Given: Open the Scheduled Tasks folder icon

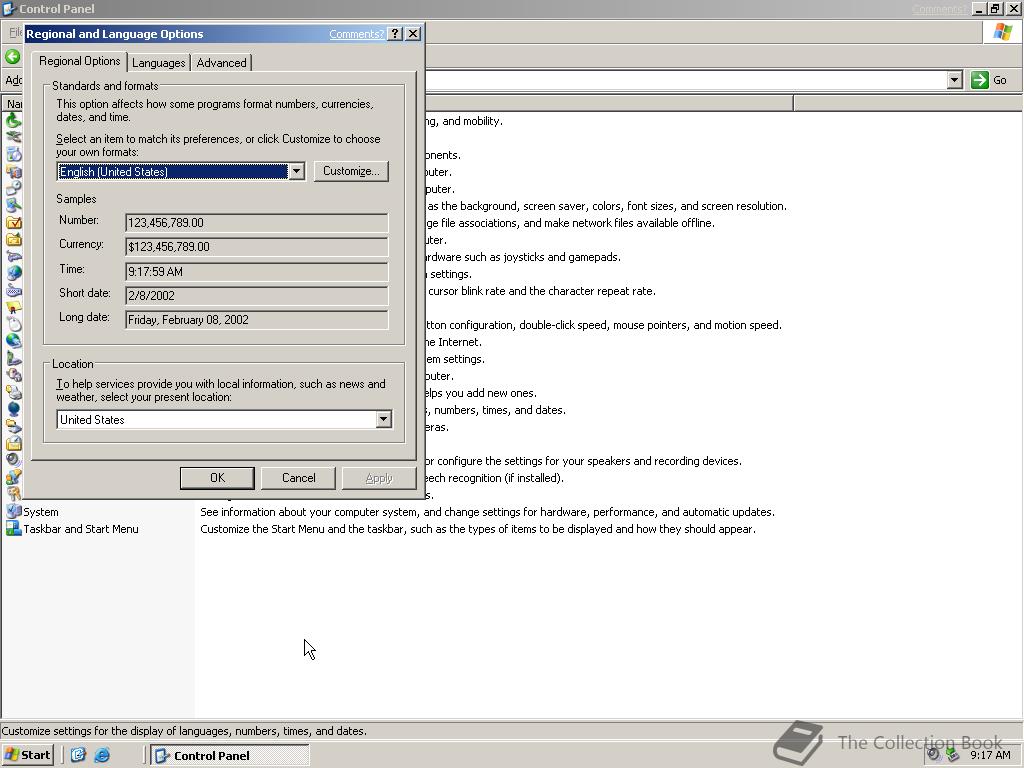Looking at the screenshot, I should point(13,443).
